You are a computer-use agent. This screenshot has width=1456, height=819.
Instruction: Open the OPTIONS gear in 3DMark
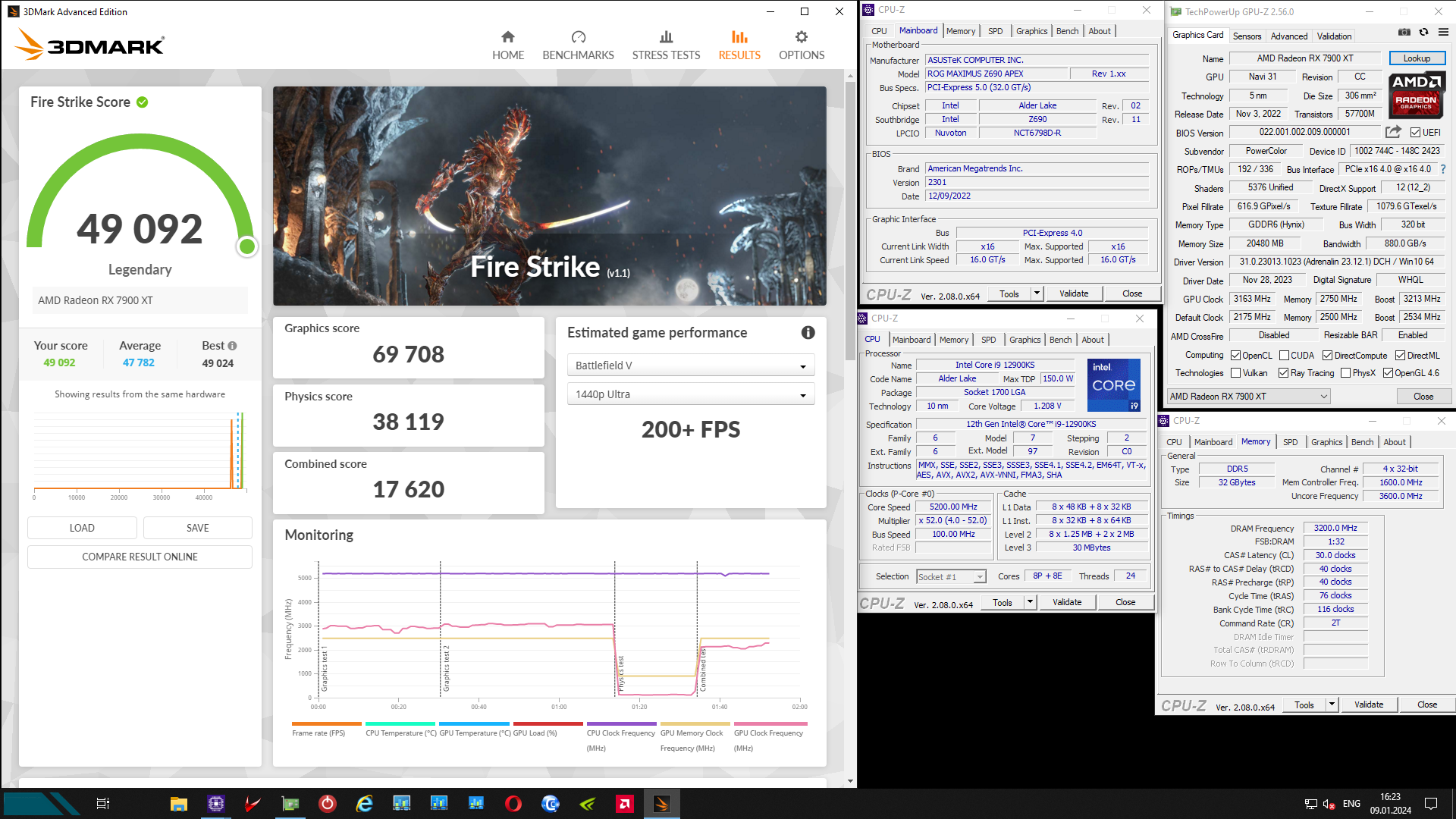(x=801, y=45)
